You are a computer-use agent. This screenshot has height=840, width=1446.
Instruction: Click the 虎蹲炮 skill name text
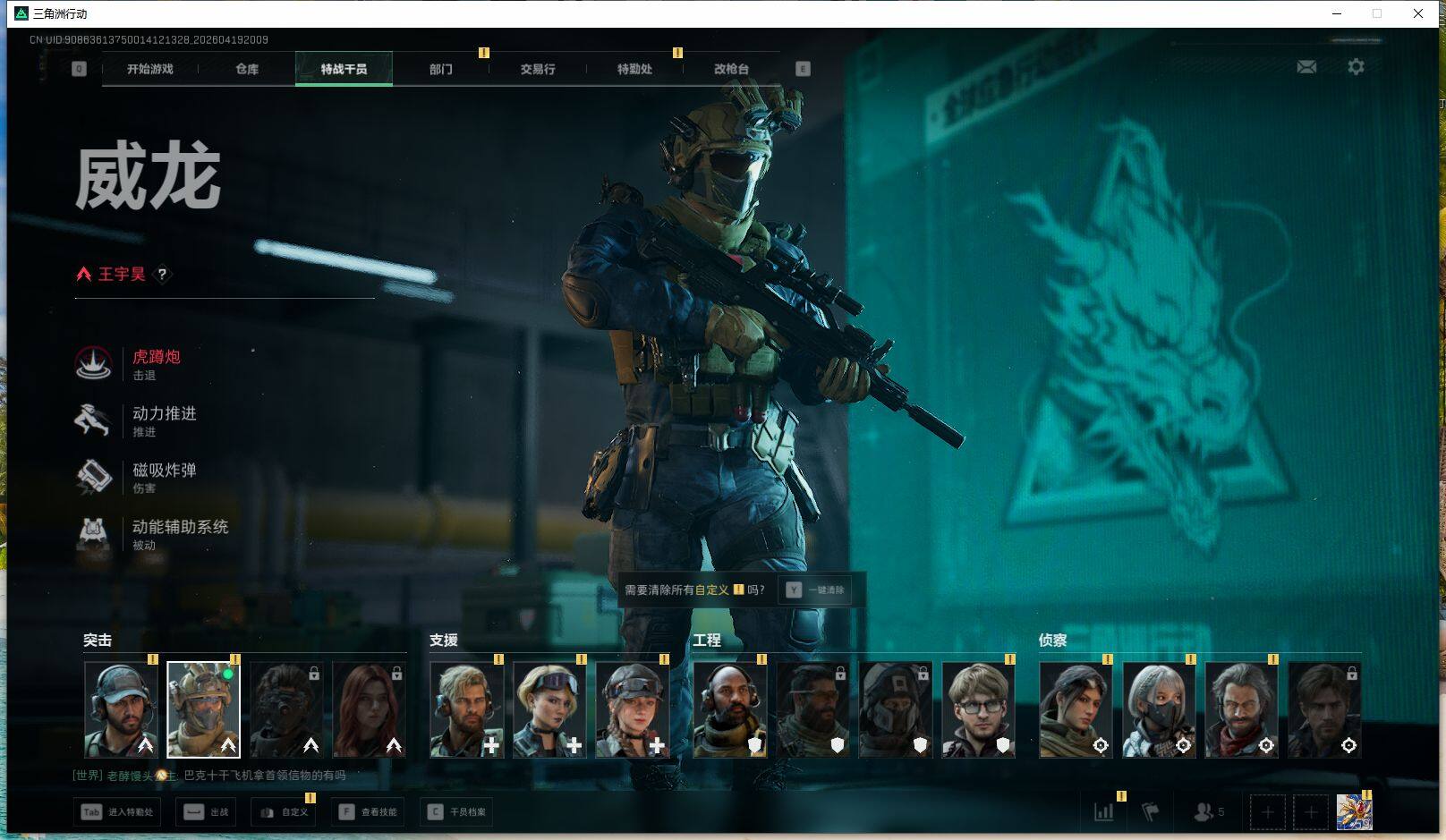click(x=157, y=356)
